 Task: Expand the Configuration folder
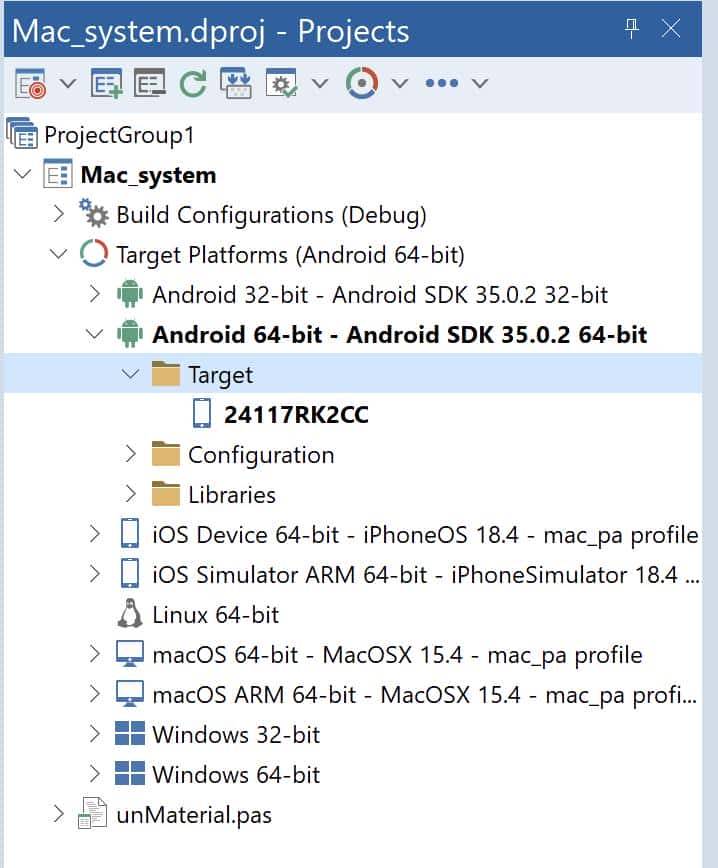click(x=130, y=454)
